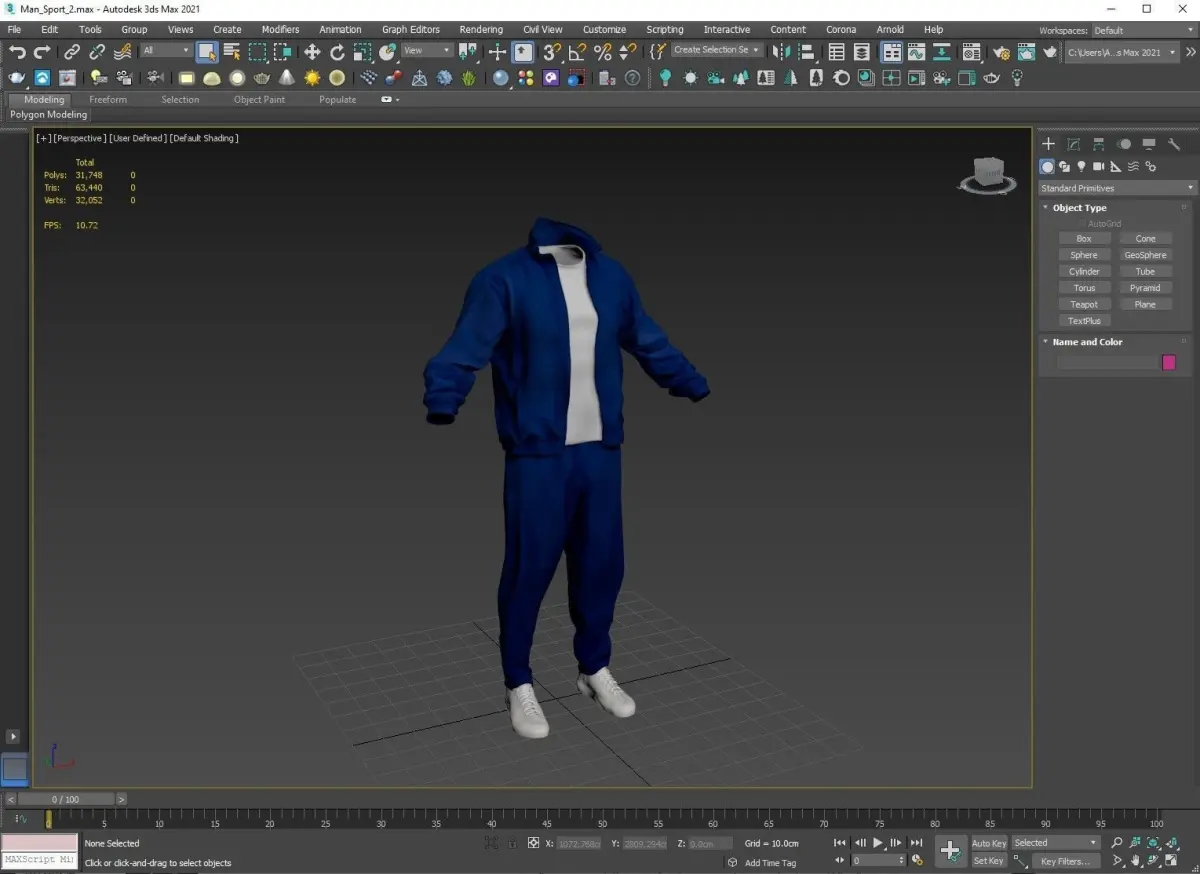Click the object name input field
1200x874 pixels.
tap(1108, 363)
